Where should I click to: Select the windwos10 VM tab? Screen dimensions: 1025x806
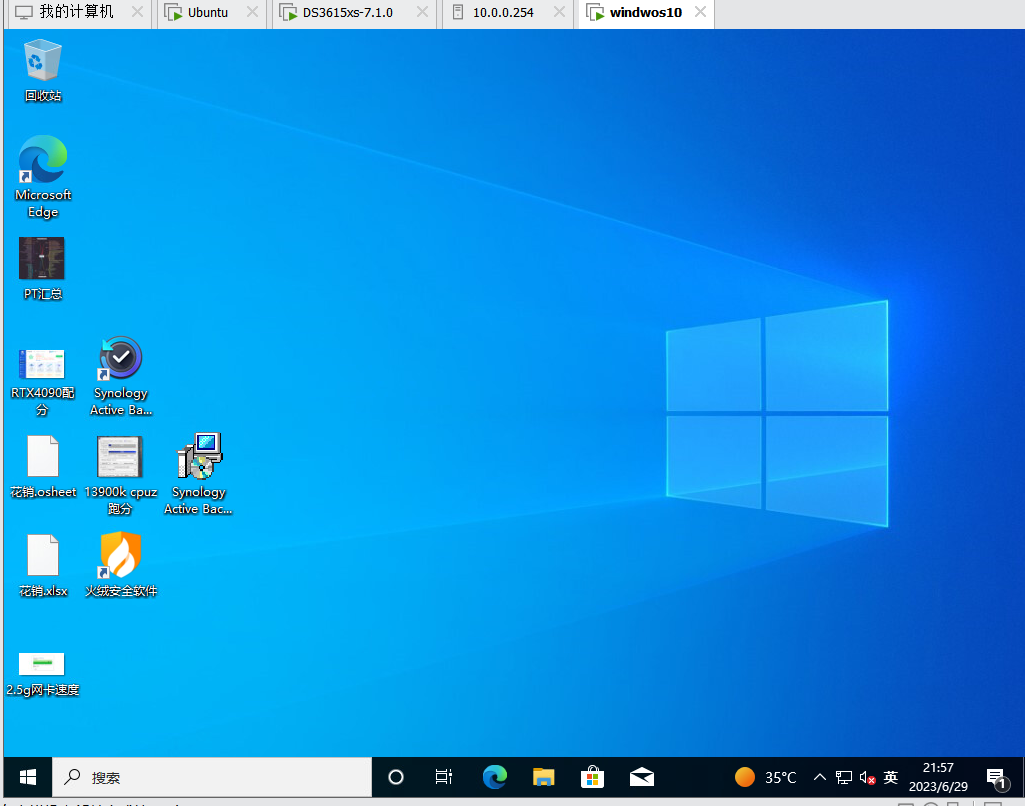(645, 12)
